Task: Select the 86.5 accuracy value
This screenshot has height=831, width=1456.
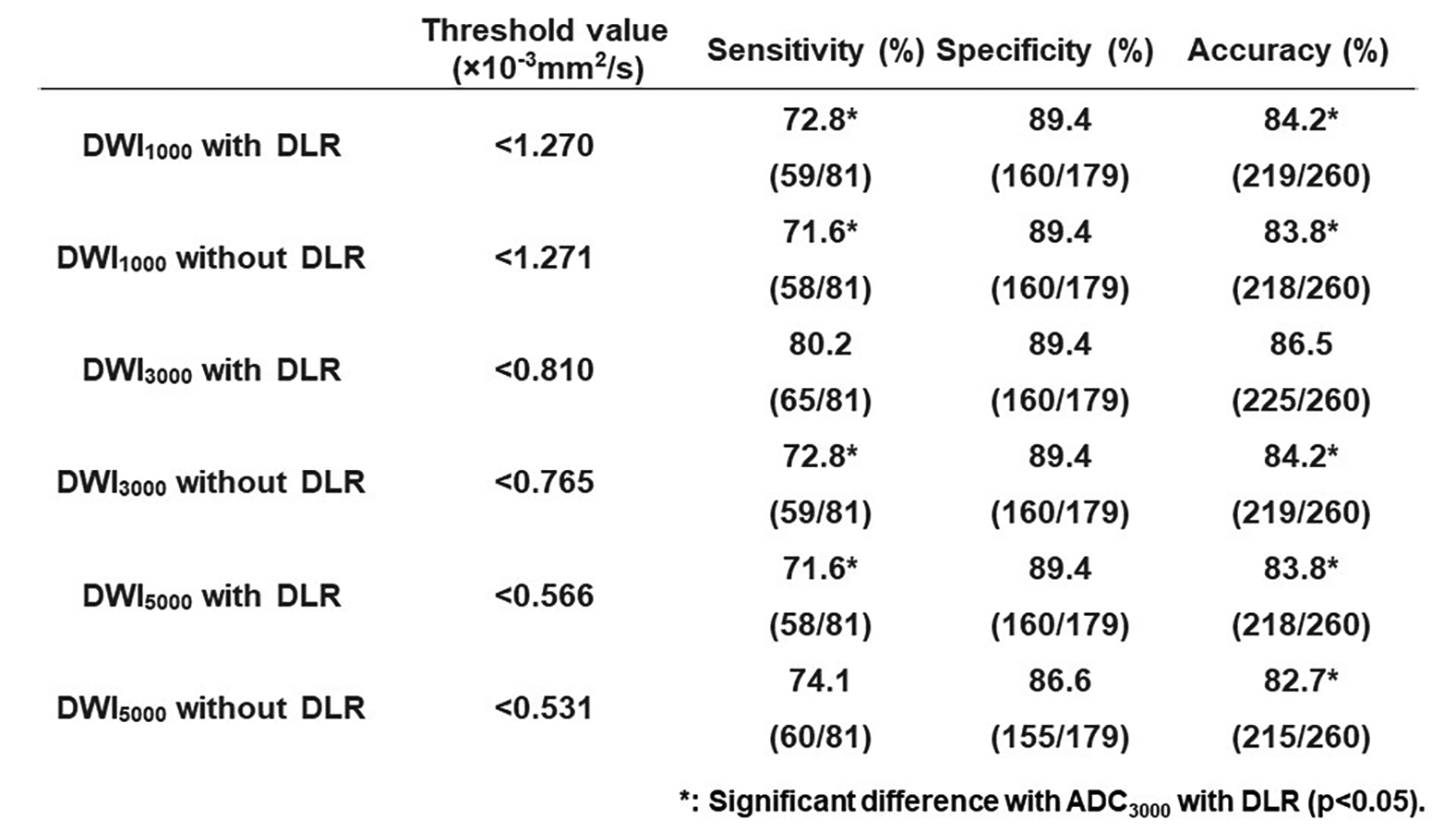Action: [x=1300, y=344]
